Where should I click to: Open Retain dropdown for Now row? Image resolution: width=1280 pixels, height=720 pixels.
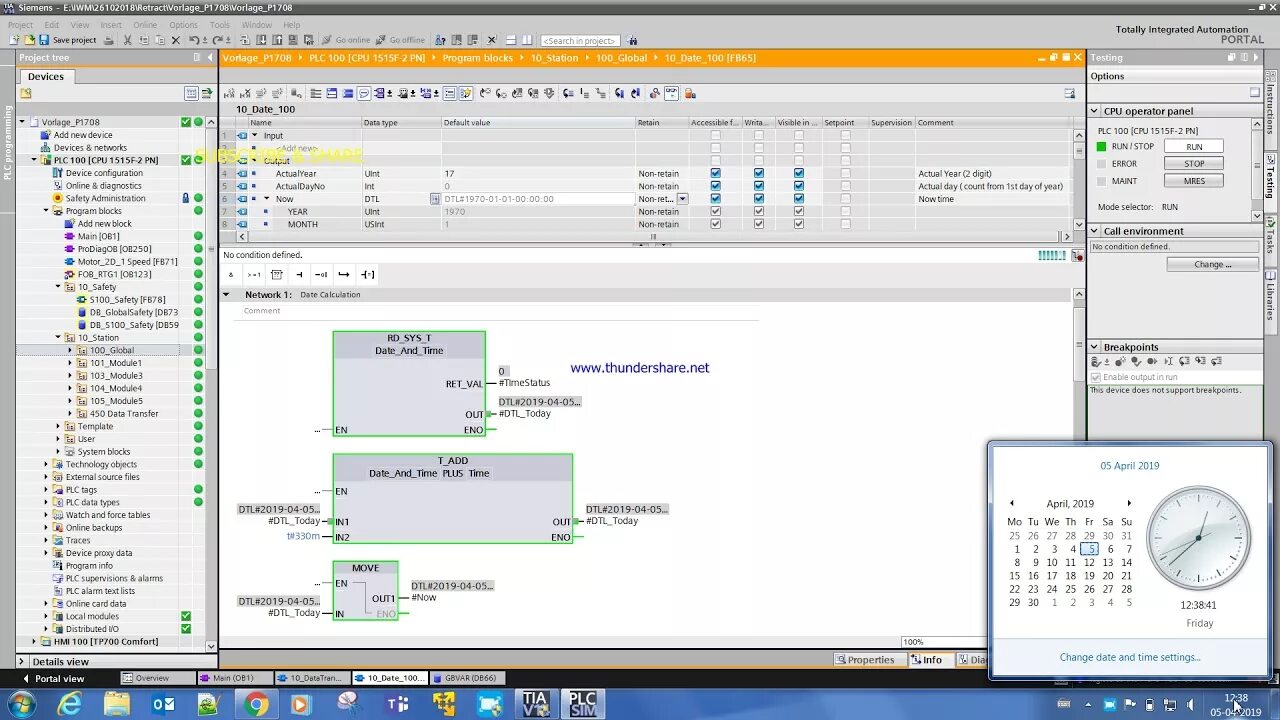(683, 199)
